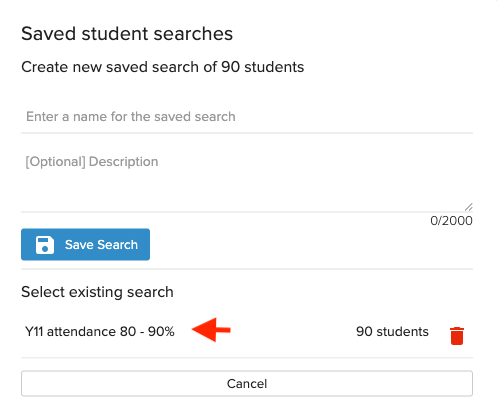
Task: Click the Enter a name placeholder text
Action: coord(131,117)
